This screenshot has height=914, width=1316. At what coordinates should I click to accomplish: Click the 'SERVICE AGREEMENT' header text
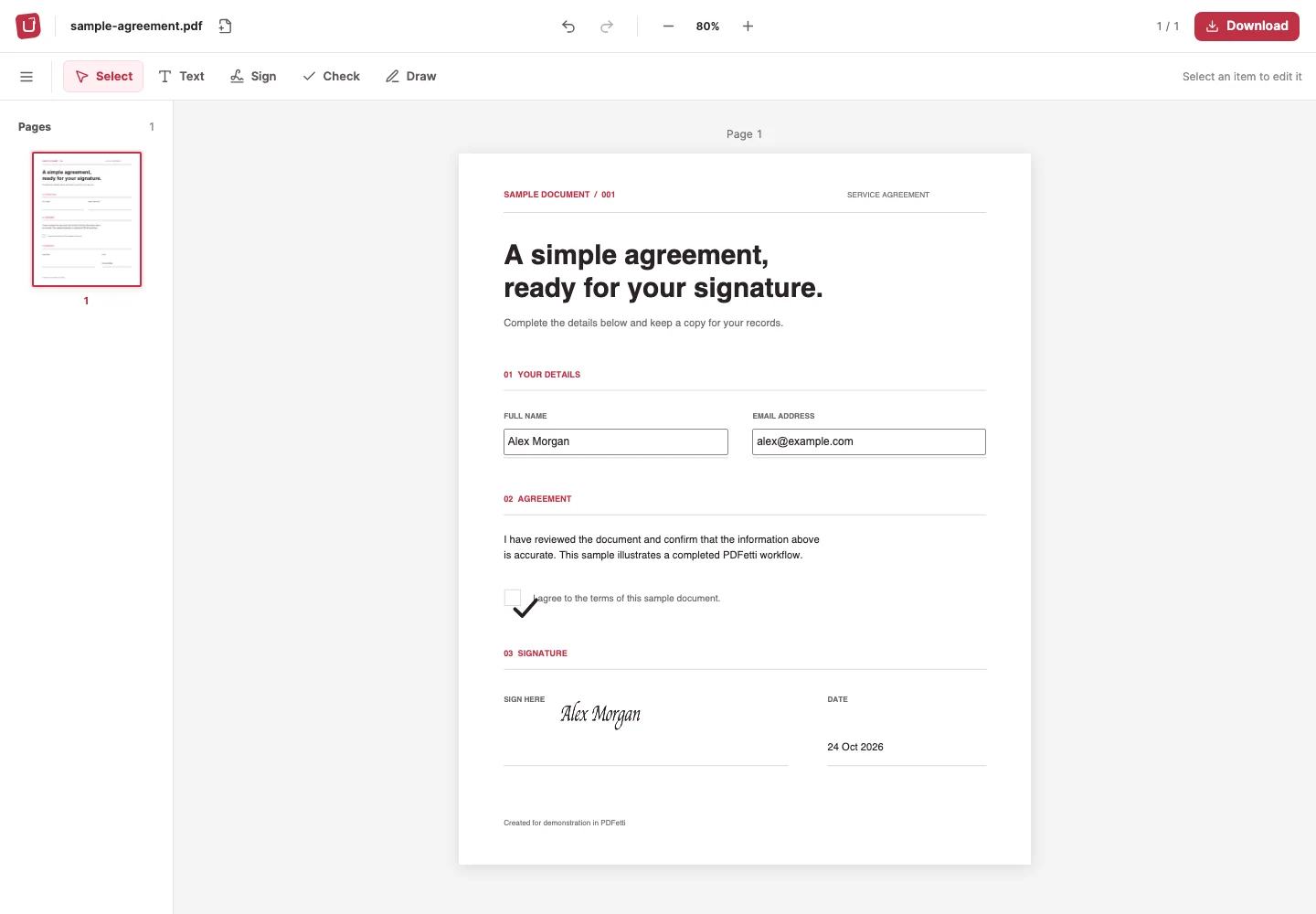point(888,195)
